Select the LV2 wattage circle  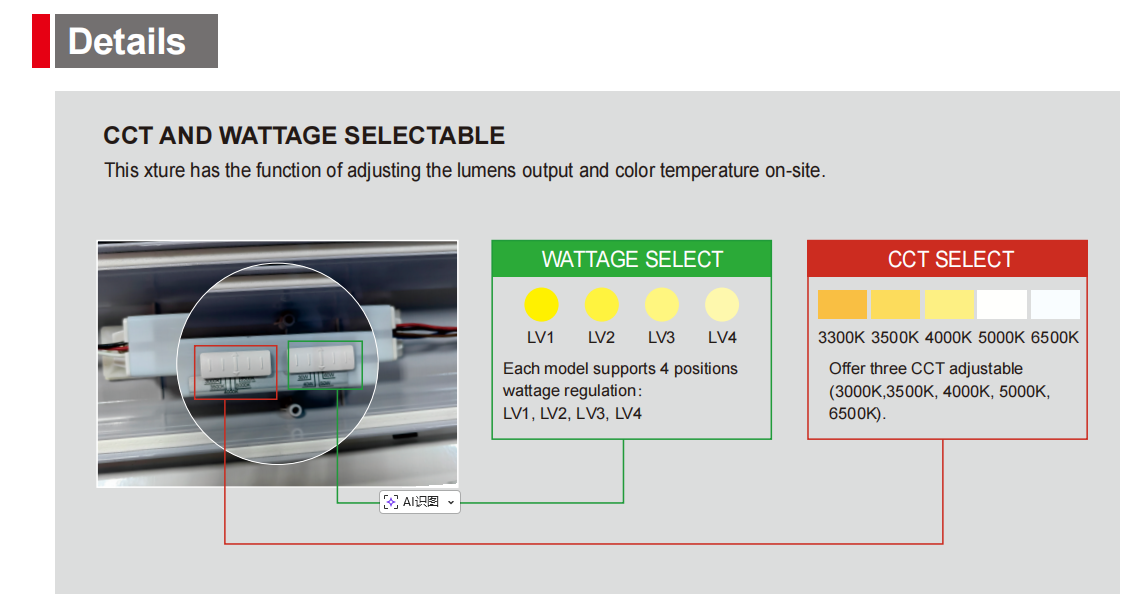601,304
